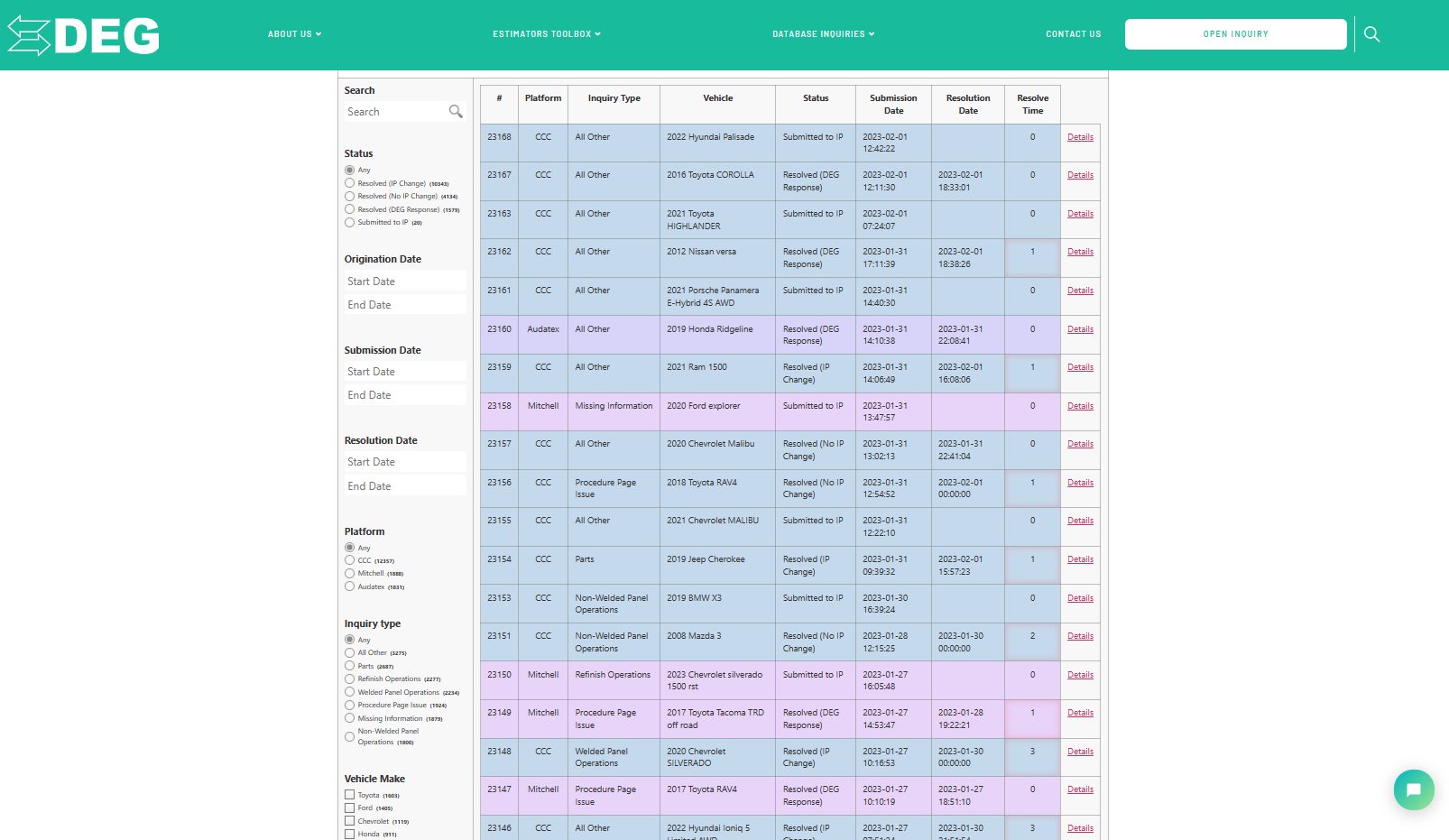Check the Honda vehicle make box
1449x840 pixels.
coord(349,834)
